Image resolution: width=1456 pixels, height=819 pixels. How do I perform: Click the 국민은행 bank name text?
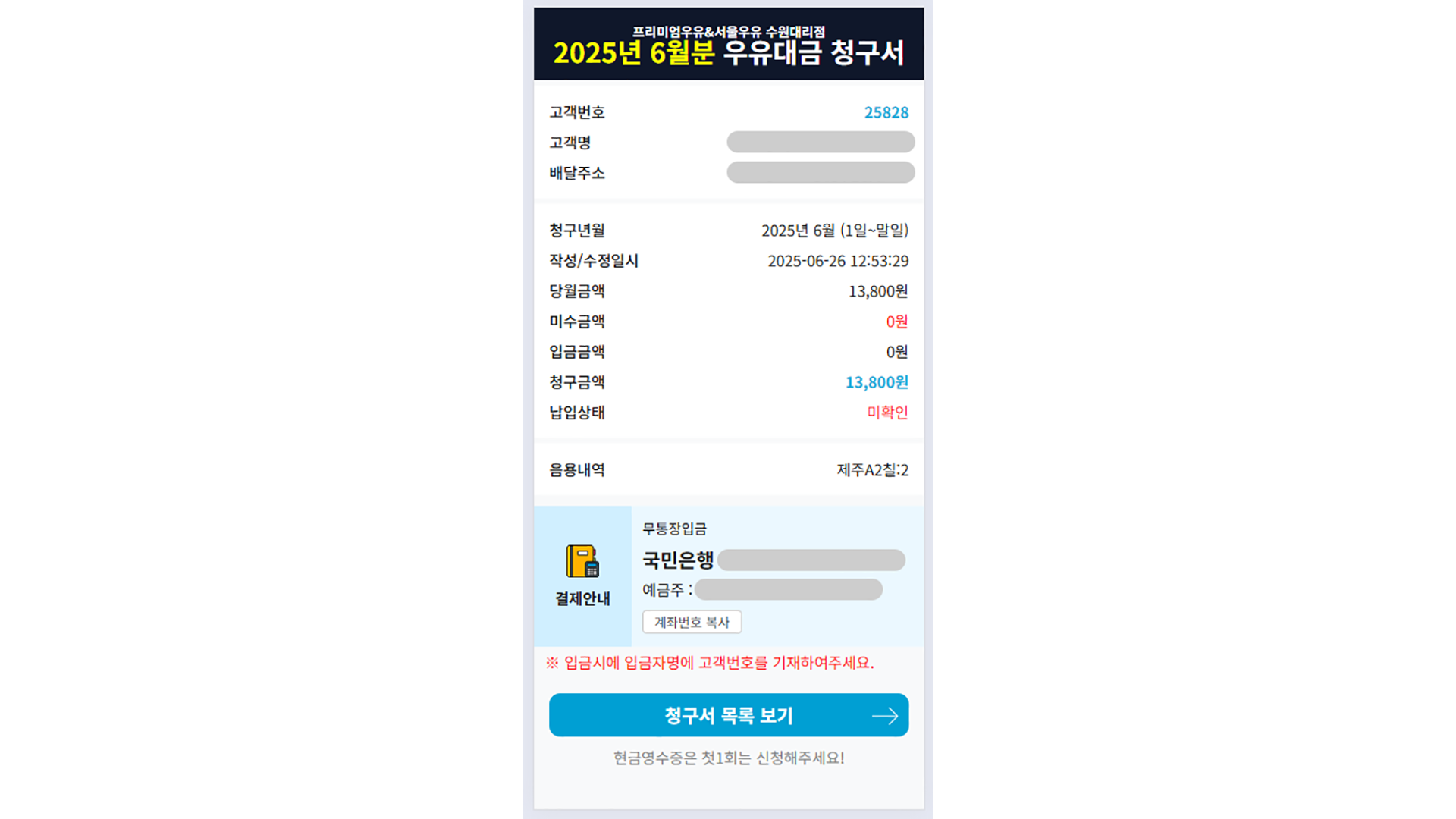(678, 560)
